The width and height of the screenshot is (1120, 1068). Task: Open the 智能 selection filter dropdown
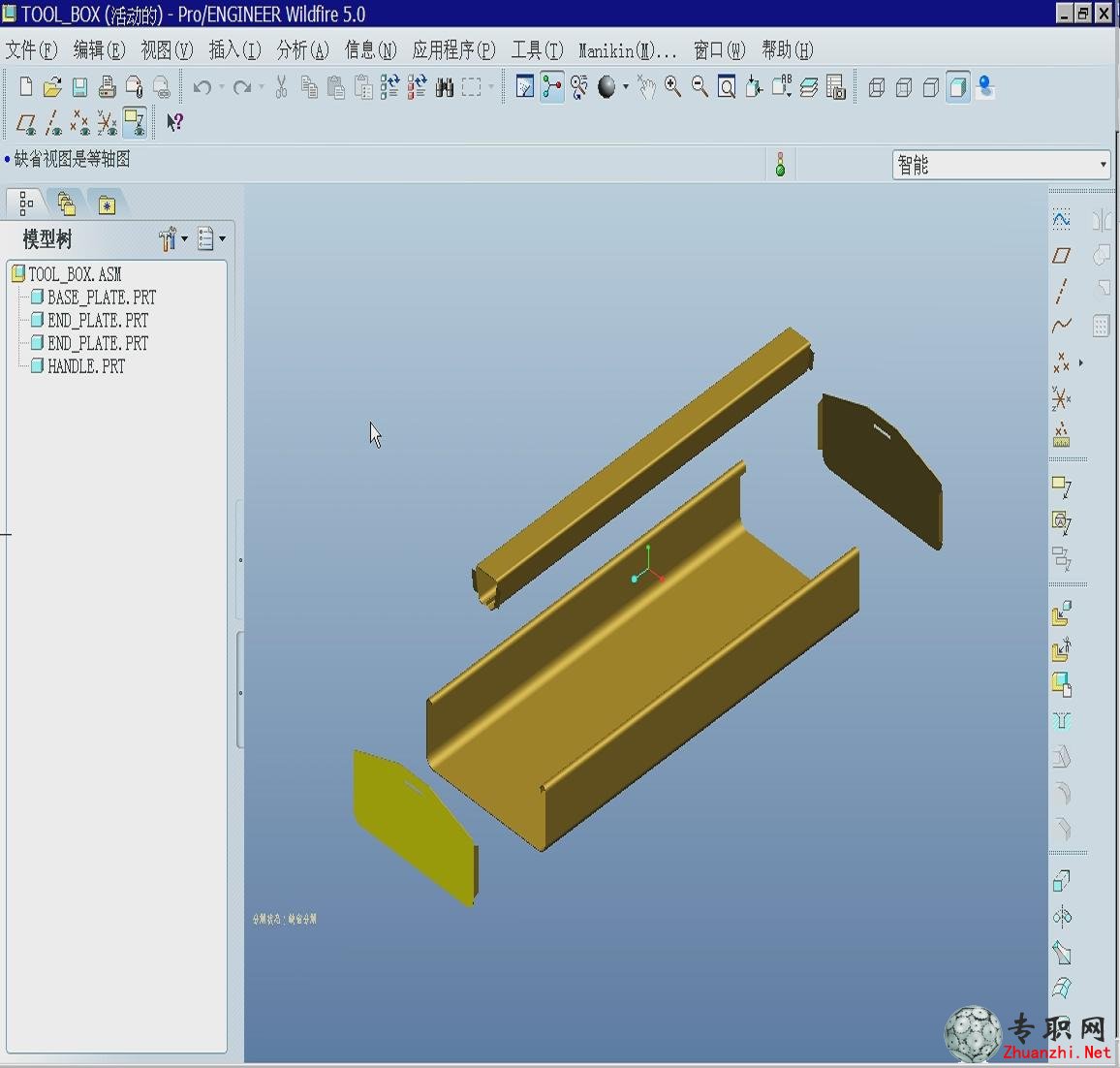tap(1103, 165)
